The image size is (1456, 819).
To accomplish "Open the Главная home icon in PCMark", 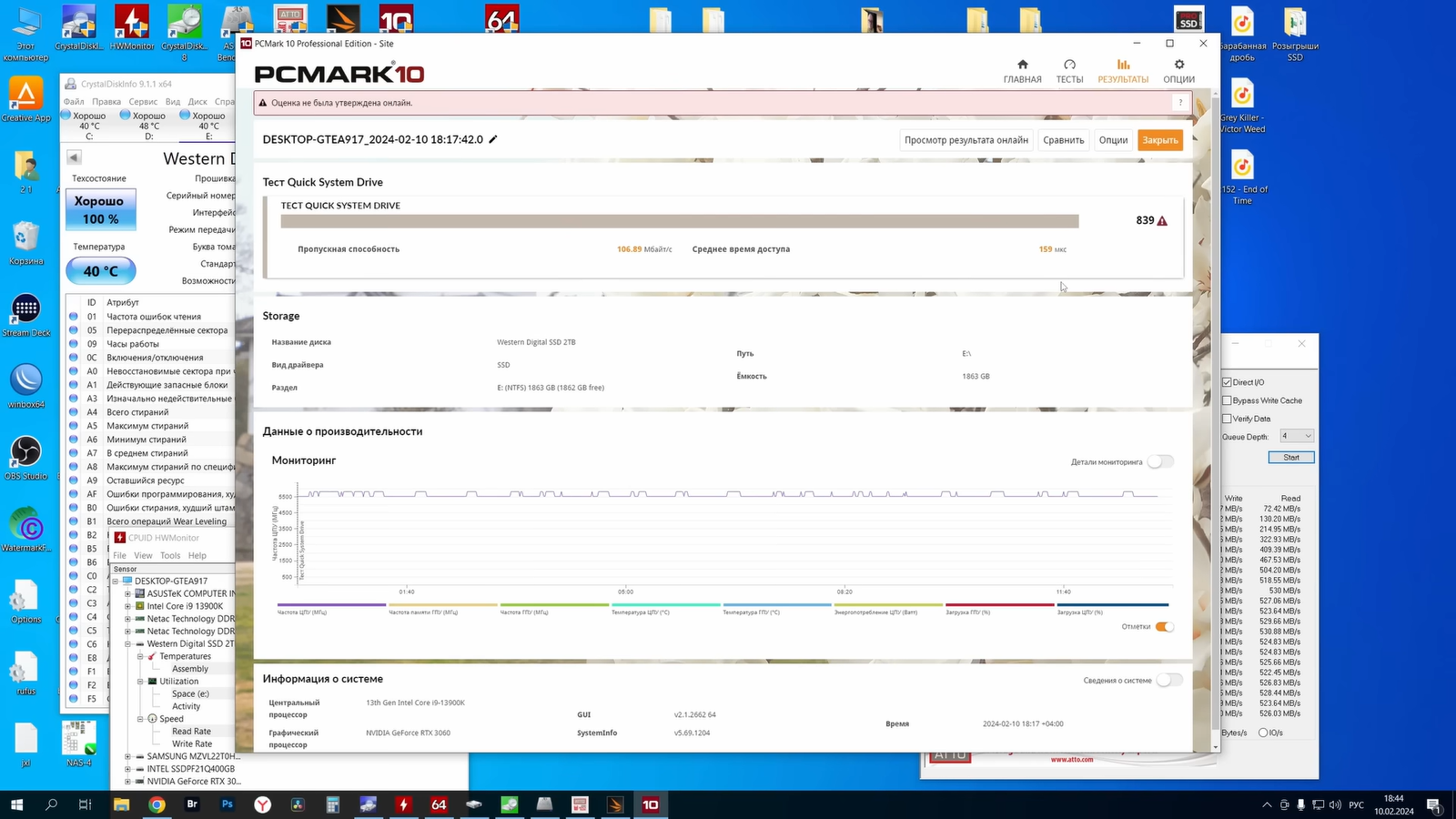I will tap(1022, 65).
